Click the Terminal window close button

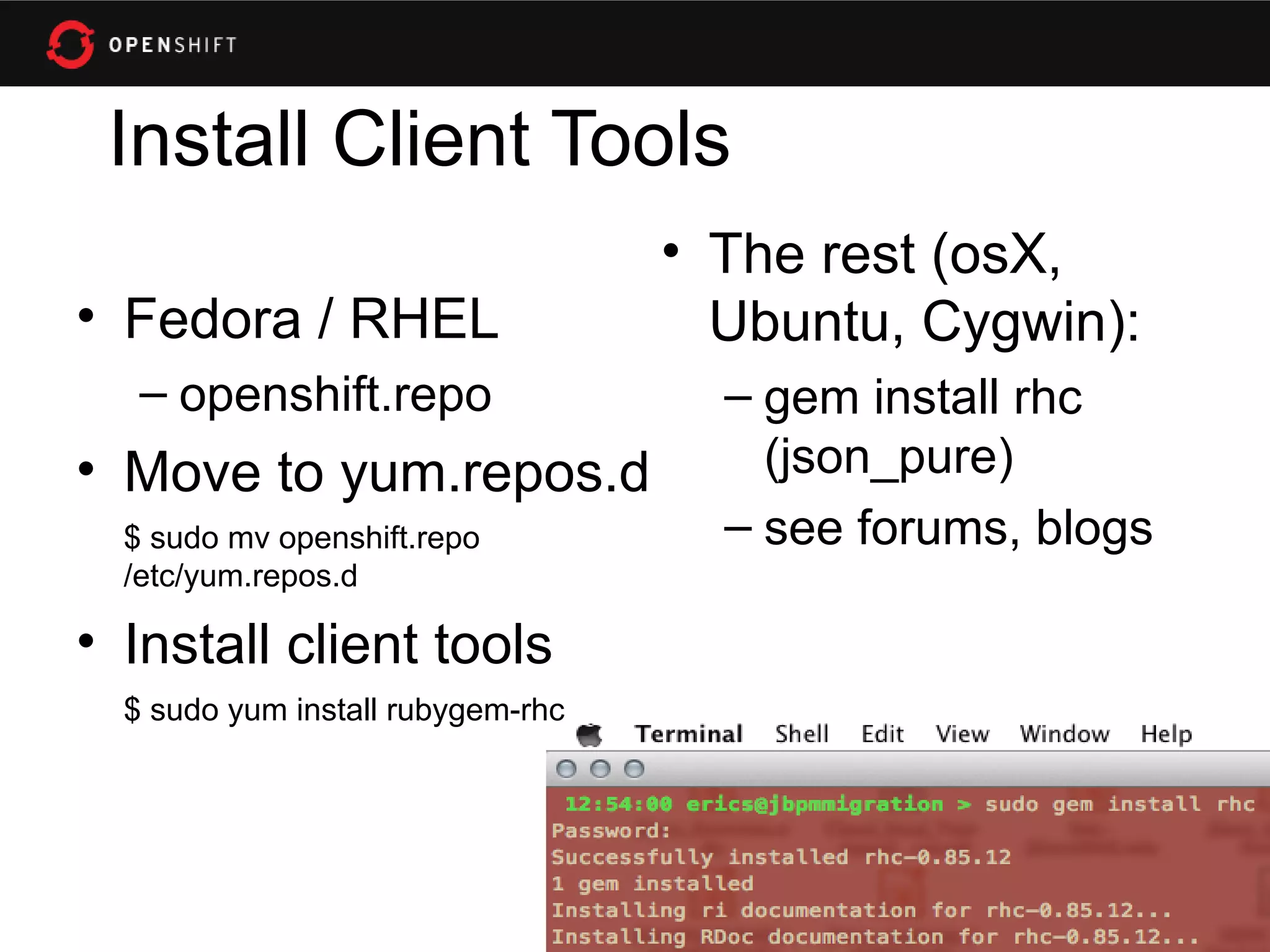(x=566, y=769)
